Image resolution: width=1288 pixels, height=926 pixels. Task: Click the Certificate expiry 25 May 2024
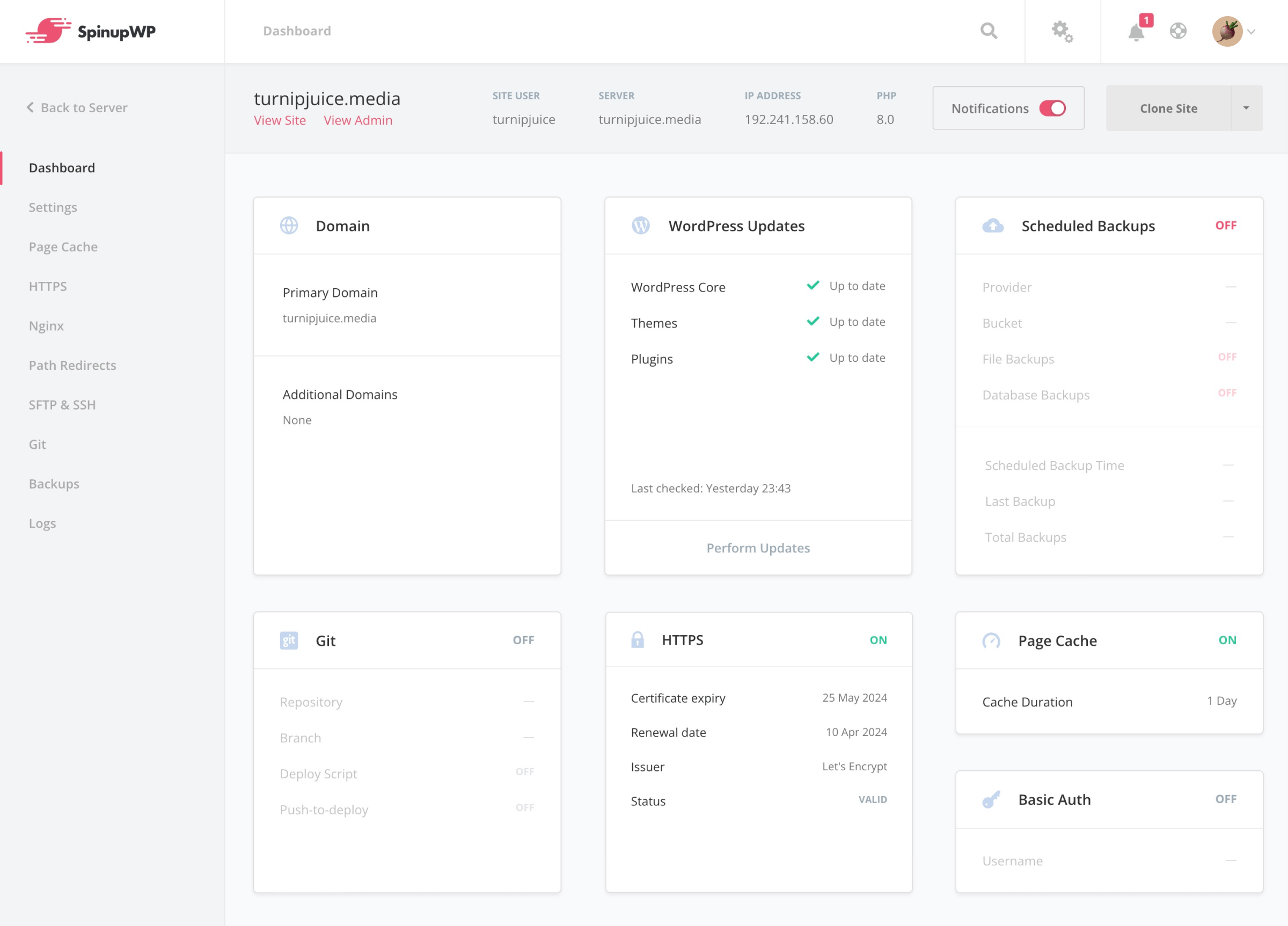tap(855, 698)
